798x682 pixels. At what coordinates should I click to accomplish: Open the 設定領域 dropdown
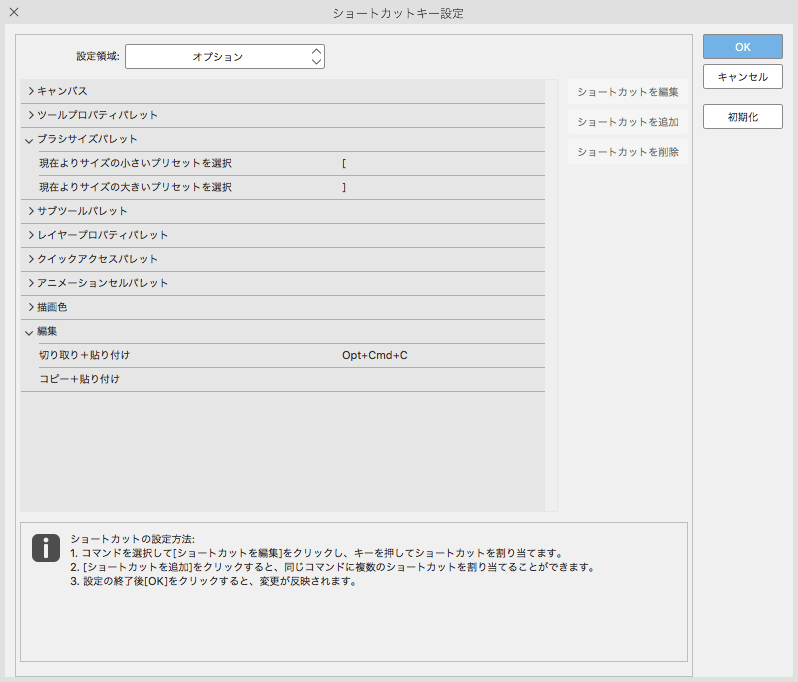coord(224,57)
